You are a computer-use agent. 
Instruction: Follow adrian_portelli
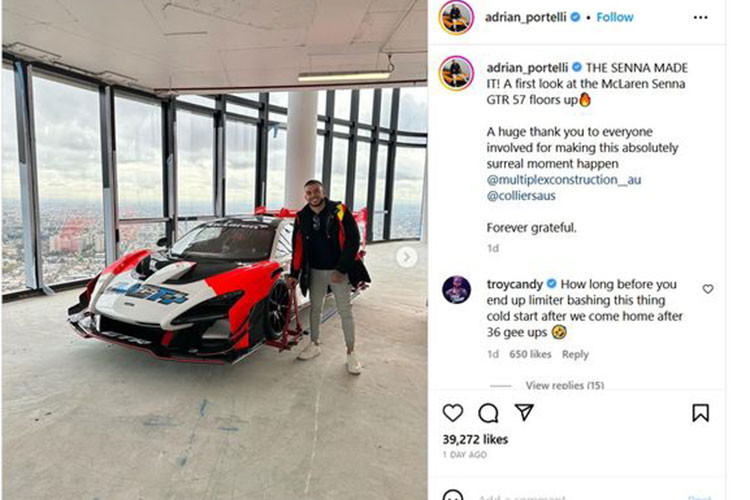(x=615, y=17)
